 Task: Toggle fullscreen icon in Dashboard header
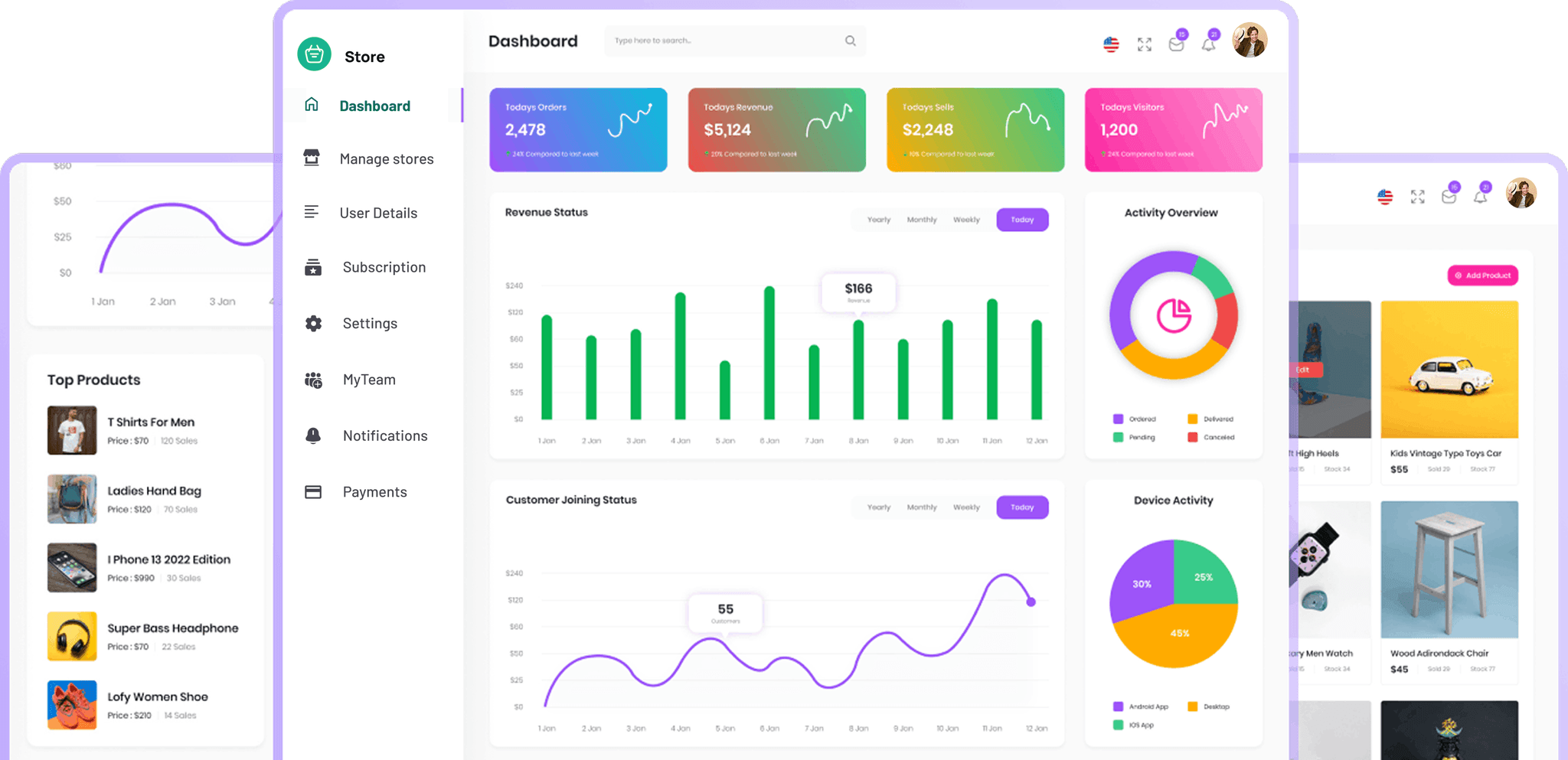[x=1144, y=44]
